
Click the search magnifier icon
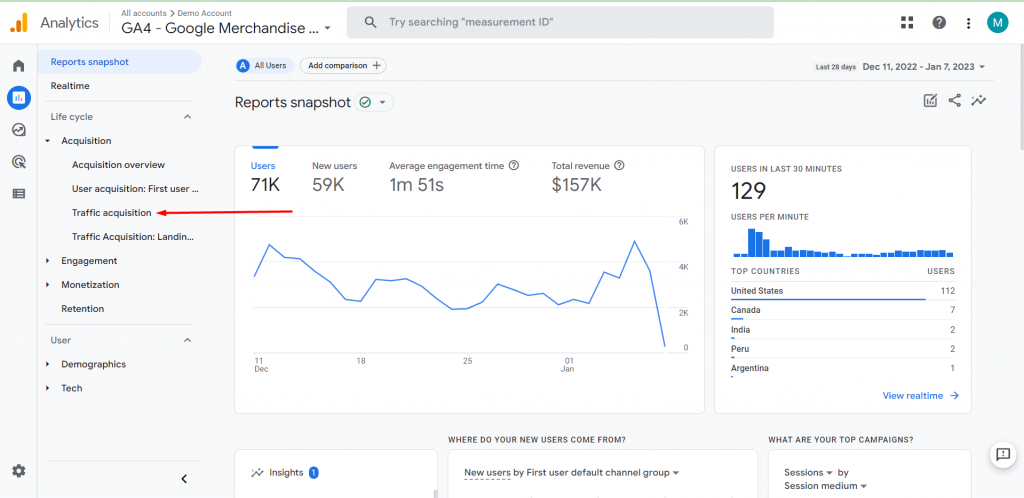pyautogui.click(x=370, y=22)
